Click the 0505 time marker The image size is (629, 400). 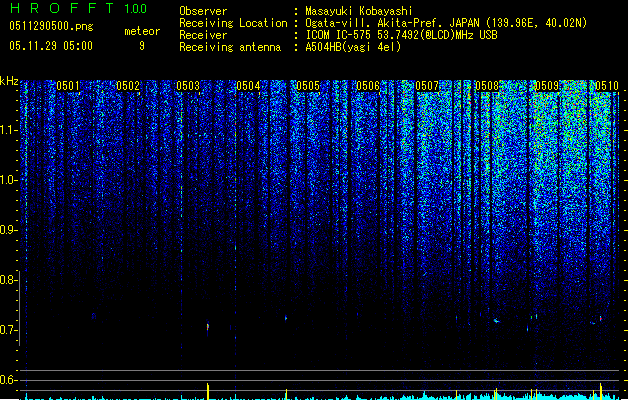308,86
